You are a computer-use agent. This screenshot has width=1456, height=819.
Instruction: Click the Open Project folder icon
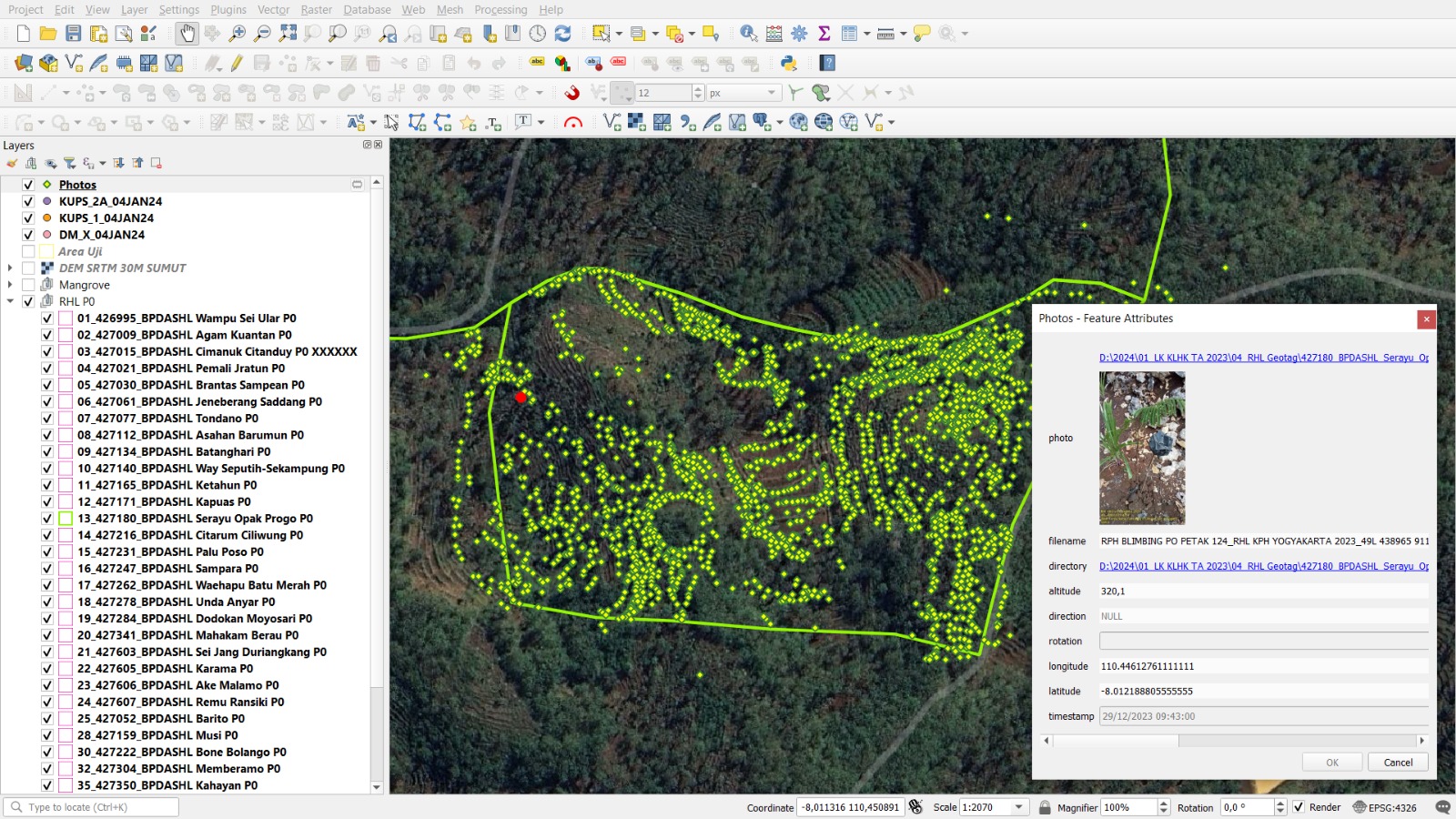click(48, 34)
